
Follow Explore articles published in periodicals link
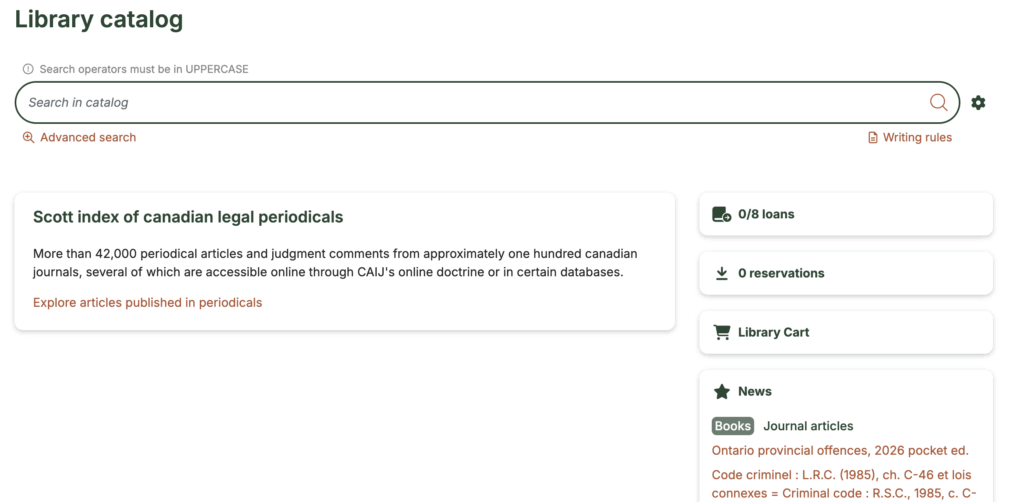(x=148, y=302)
